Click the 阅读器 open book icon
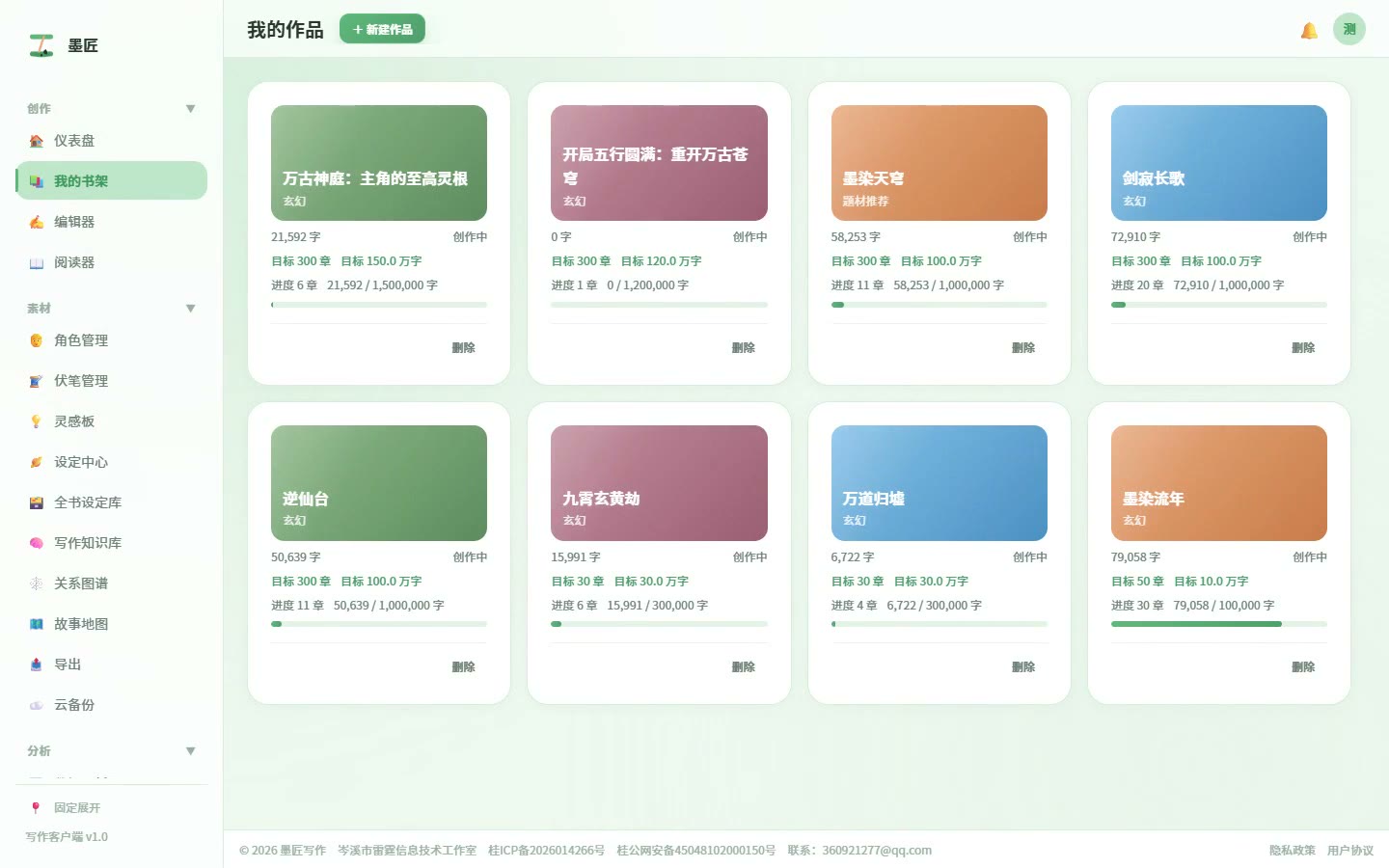Screen dimensions: 1389x868 (37, 262)
